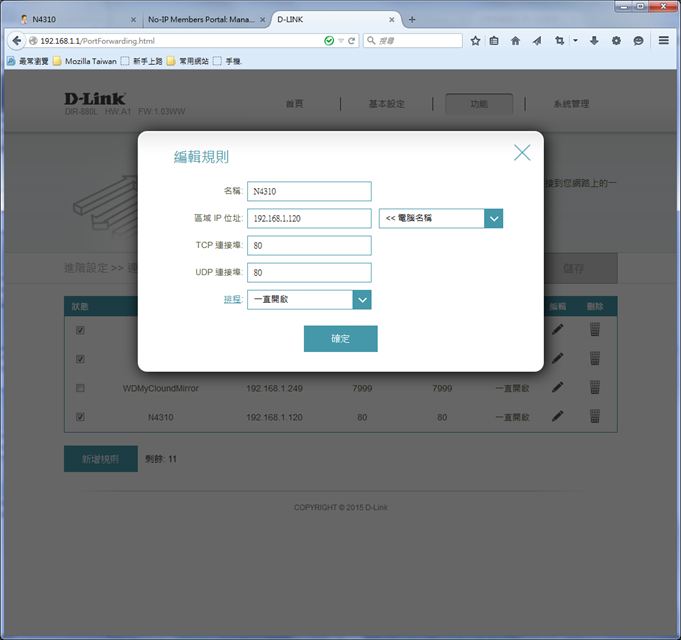This screenshot has width=681, height=640.
Task: Open the 首頁 navigation item
Action: [294, 104]
